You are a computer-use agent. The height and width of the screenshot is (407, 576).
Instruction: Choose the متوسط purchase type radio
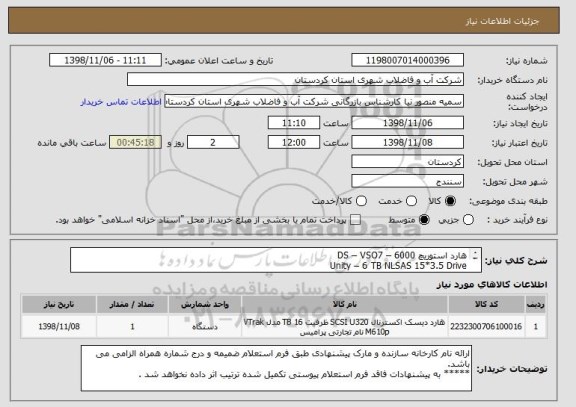pyautogui.click(x=424, y=220)
